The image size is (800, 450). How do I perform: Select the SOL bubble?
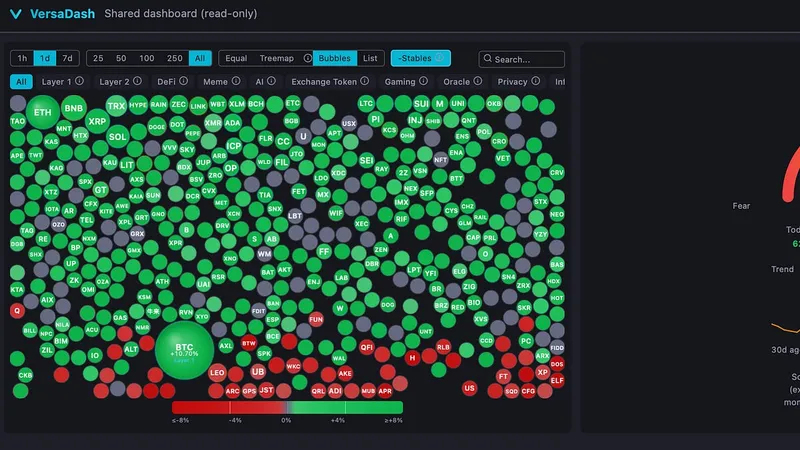117,137
